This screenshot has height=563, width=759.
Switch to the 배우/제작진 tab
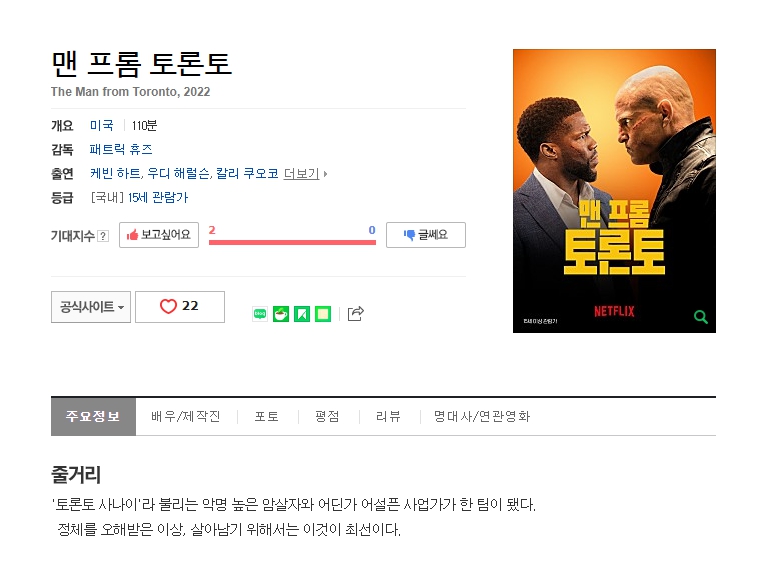[x=186, y=416]
